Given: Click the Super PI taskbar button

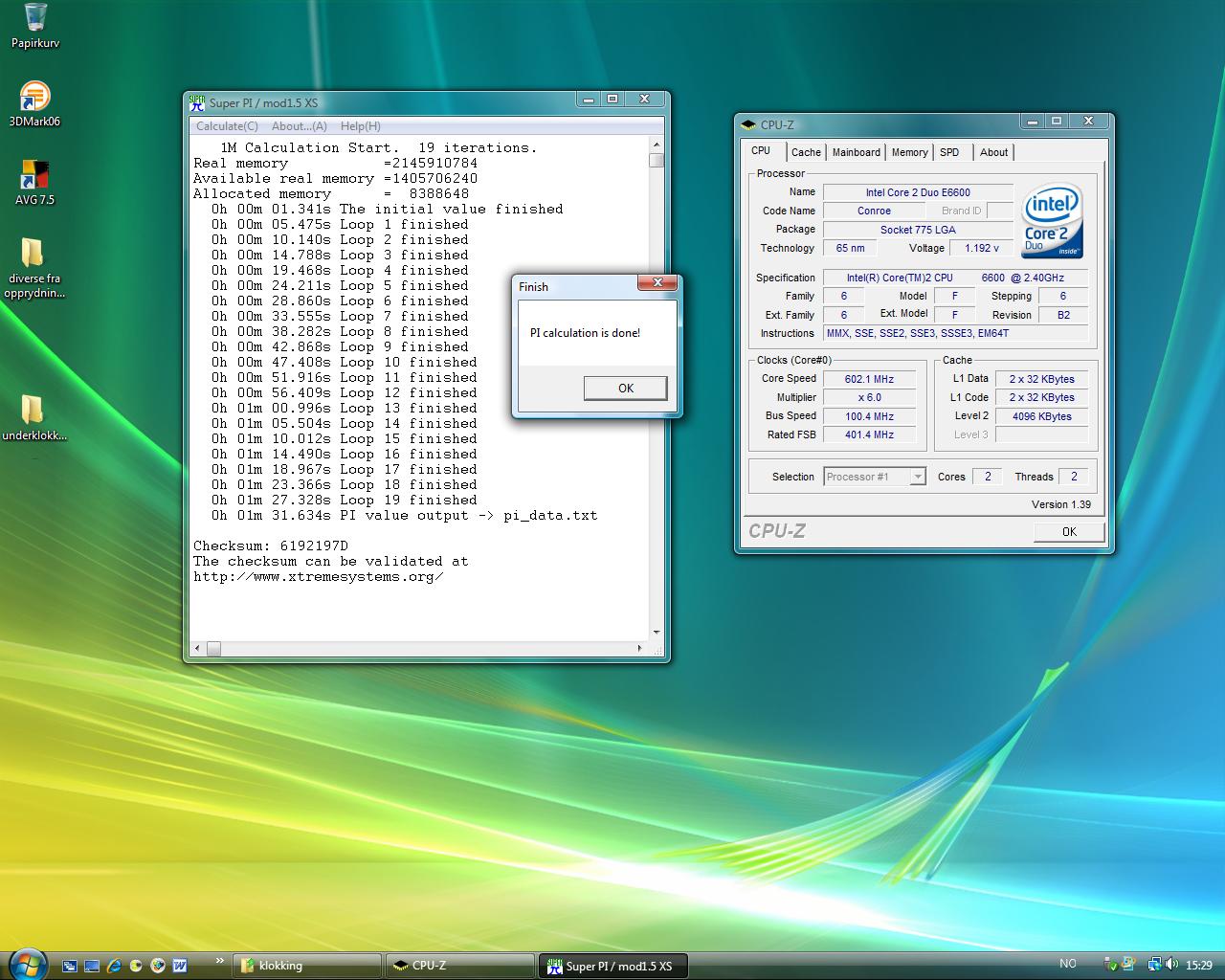Looking at the screenshot, I should [x=613, y=966].
